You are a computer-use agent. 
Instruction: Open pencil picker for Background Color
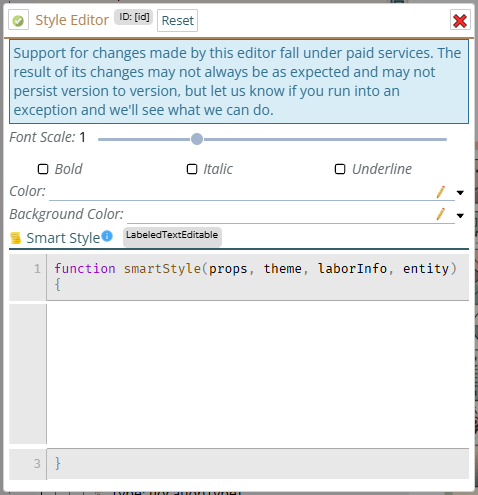tap(441, 214)
